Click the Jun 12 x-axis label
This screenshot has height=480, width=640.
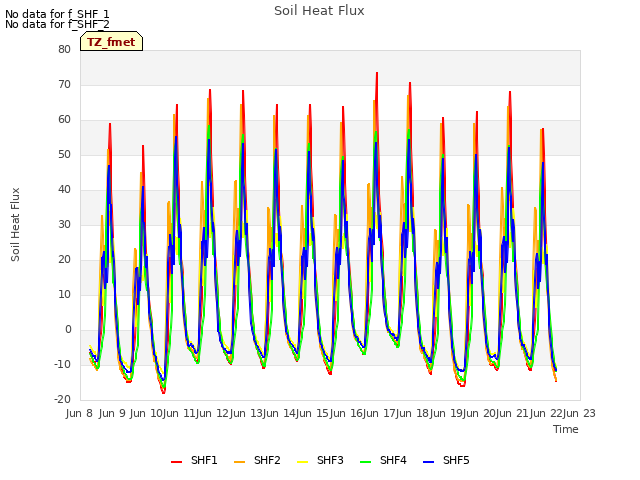click(x=212, y=413)
